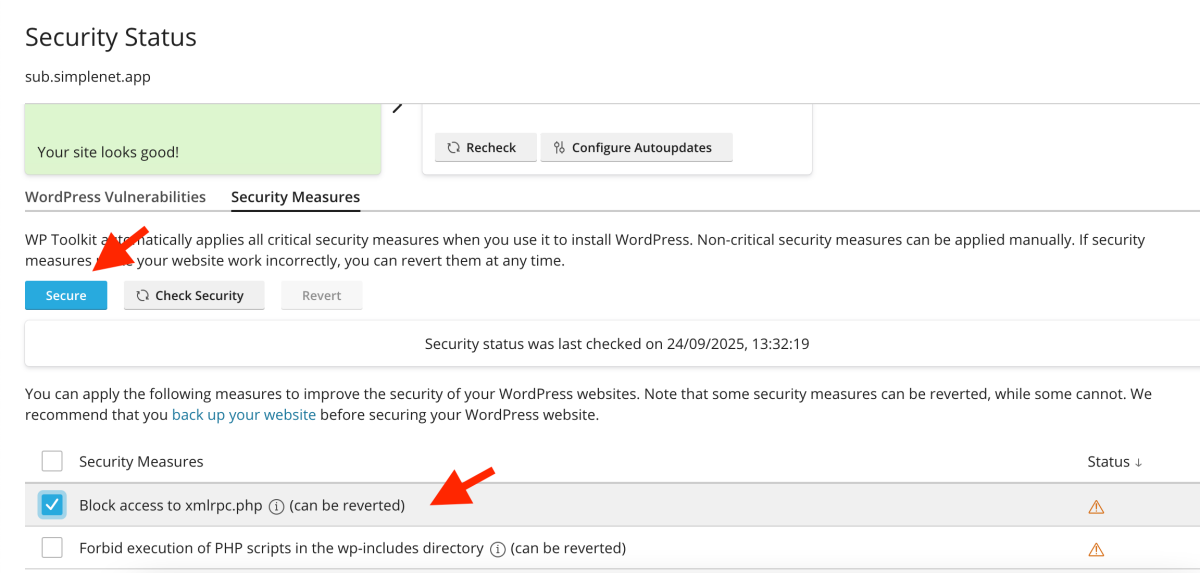Check the Forbid execution of PHP scripts checkbox

tap(52, 548)
